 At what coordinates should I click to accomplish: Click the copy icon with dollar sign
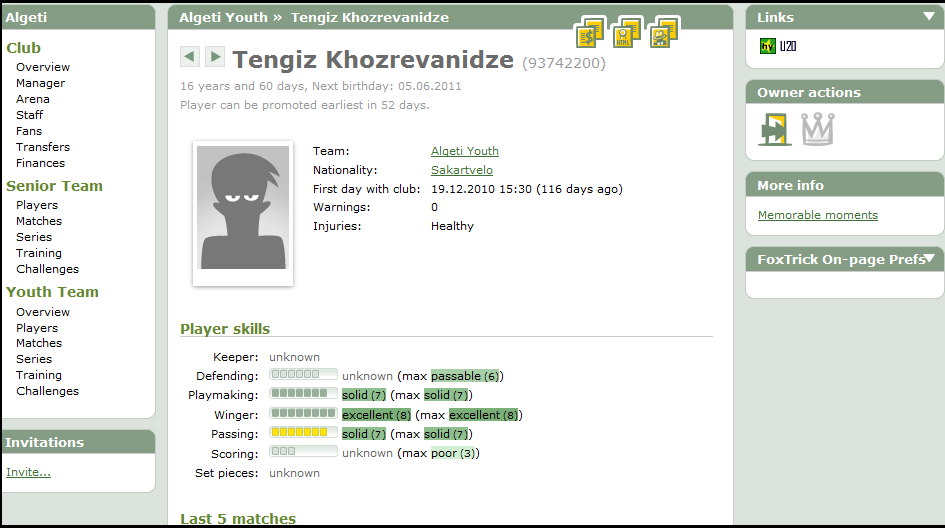pos(590,33)
